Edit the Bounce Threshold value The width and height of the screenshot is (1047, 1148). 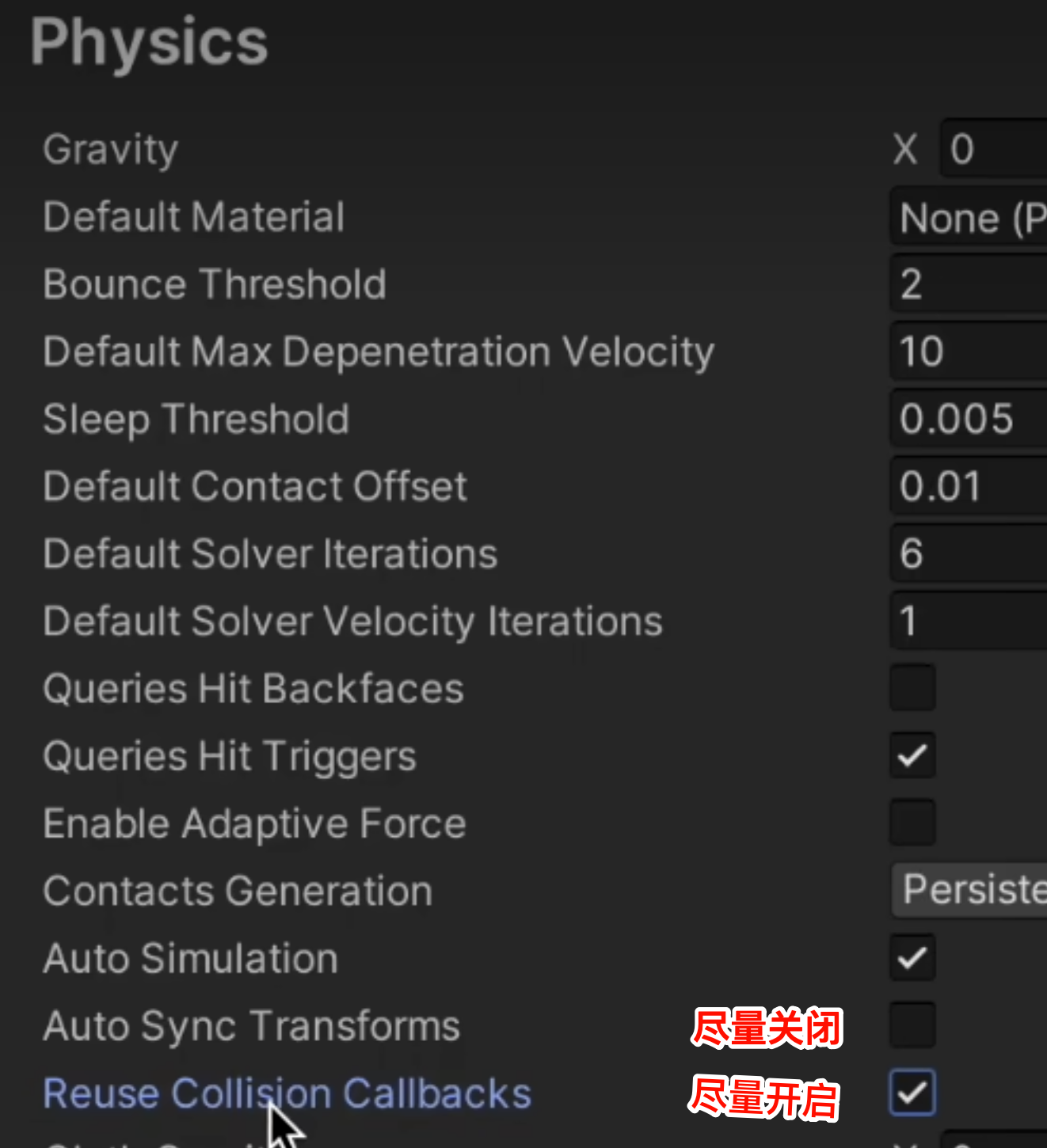pyautogui.click(x=971, y=284)
